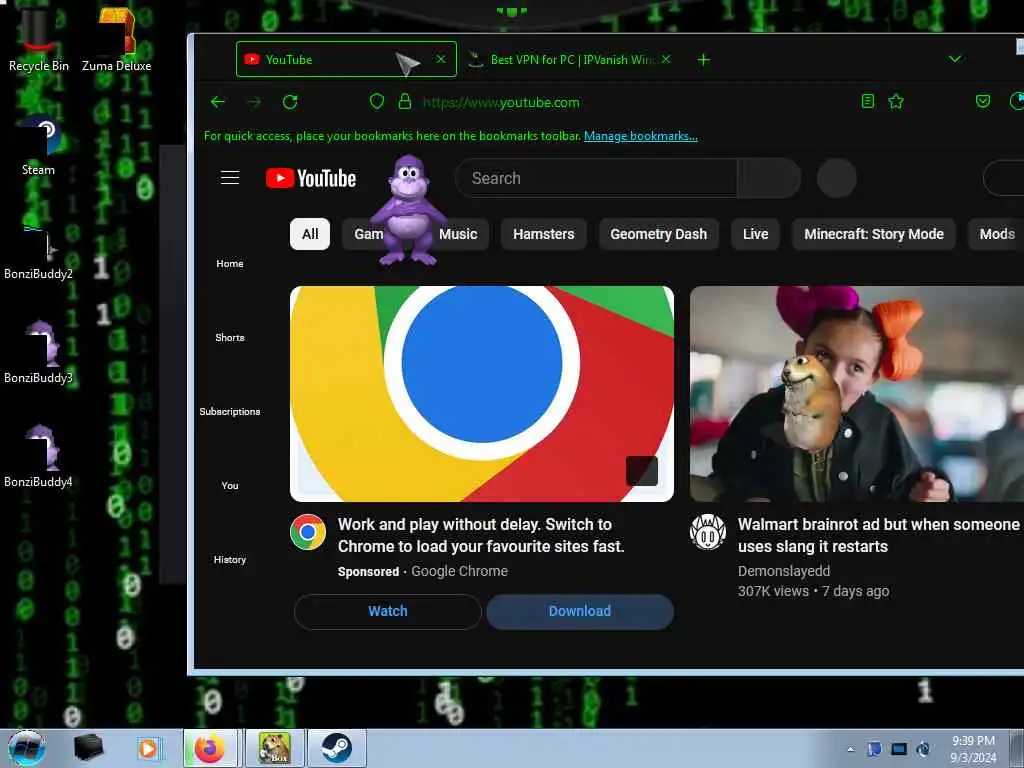Click the Bonzi taskbar button
This screenshot has height=768, width=1024.
[274, 748]
